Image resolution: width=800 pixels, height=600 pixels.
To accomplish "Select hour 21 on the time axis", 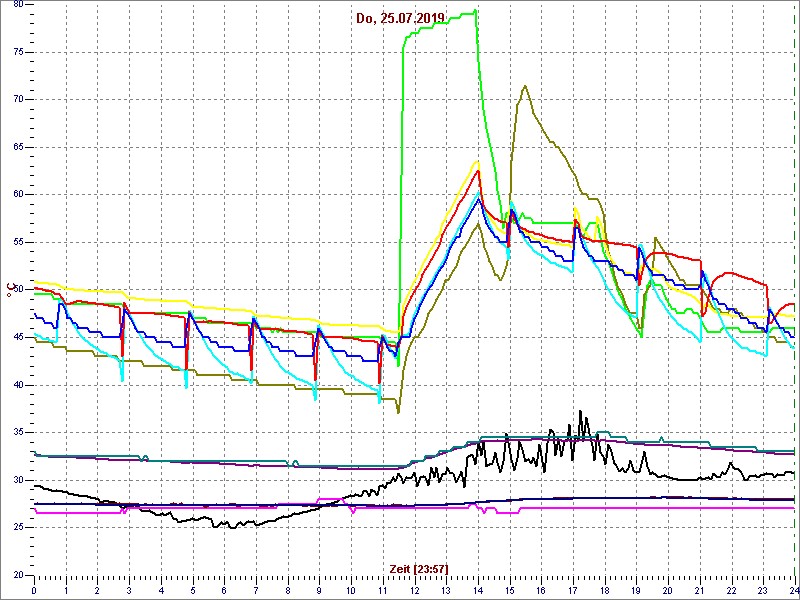I will 699,590.
